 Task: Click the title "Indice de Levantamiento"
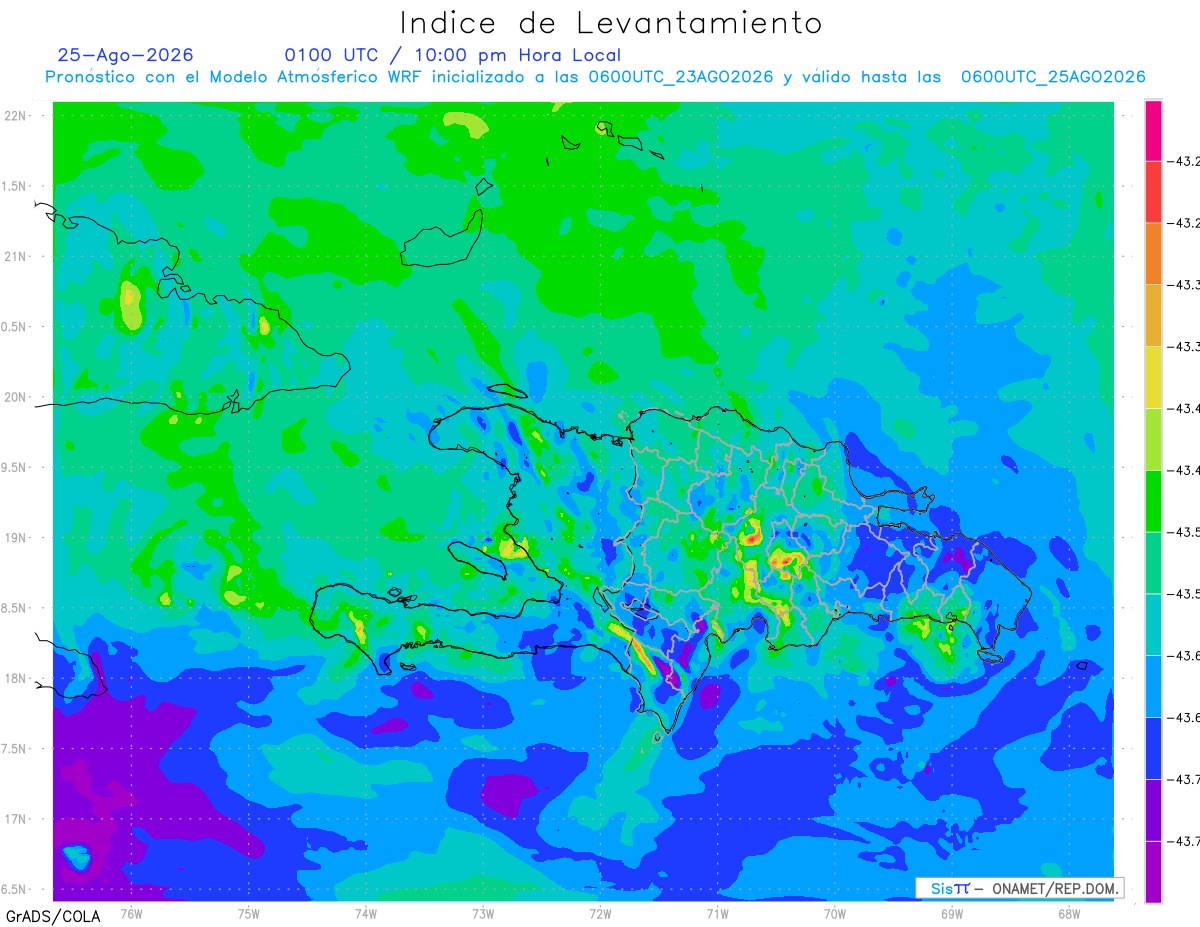611,22
